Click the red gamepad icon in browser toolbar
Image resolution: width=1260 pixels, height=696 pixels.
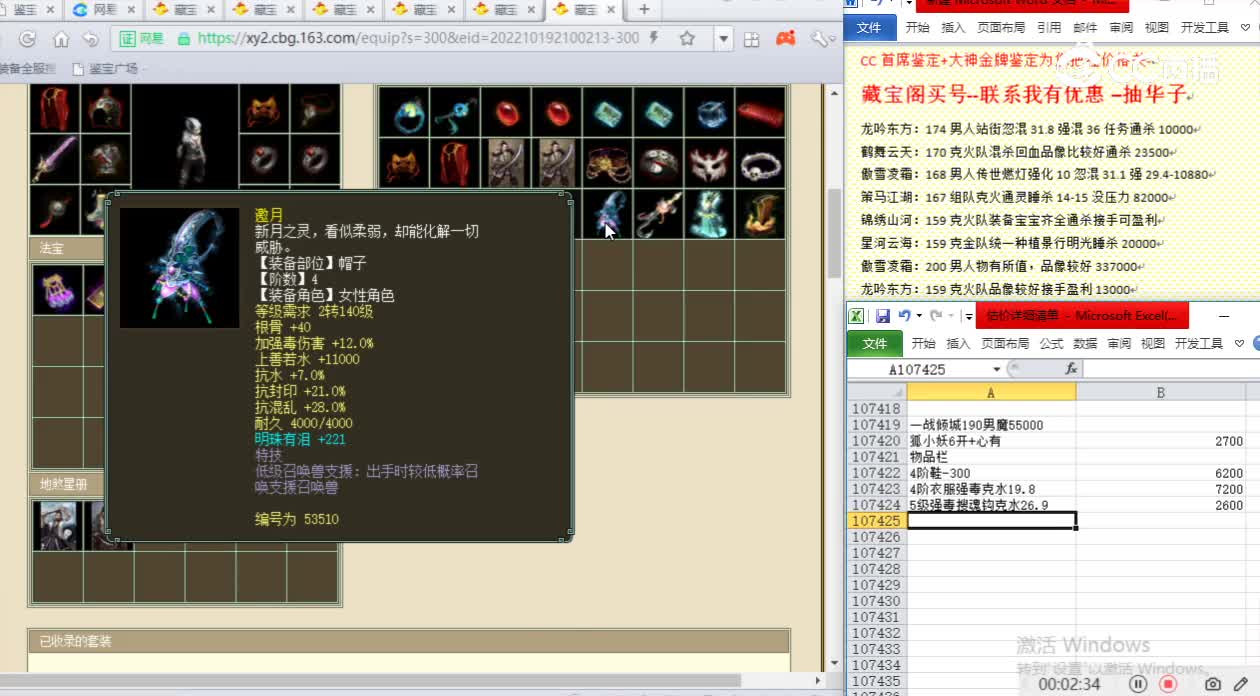[786, 39]
